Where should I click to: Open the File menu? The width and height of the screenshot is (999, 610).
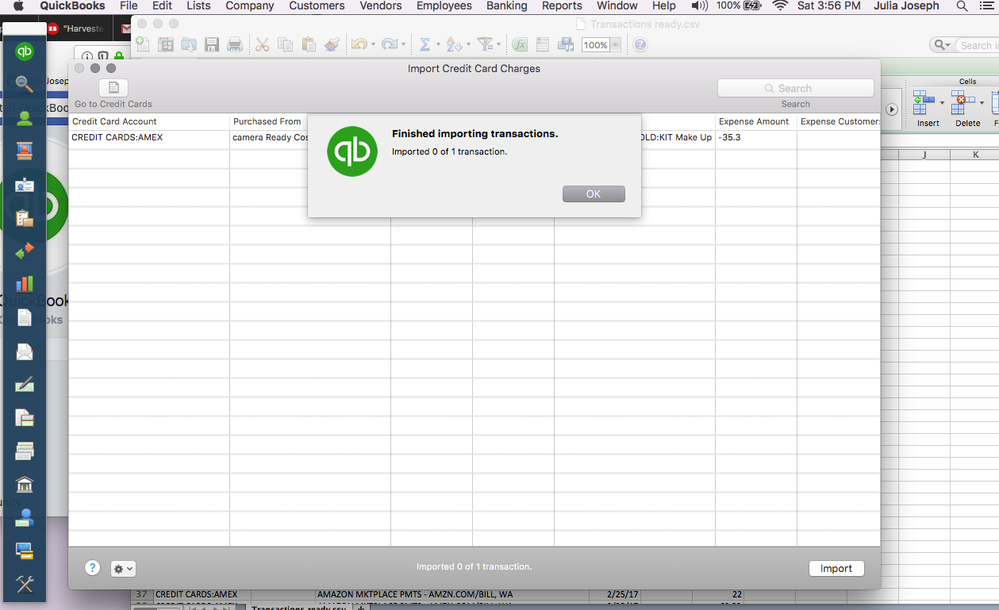point(128,6)
